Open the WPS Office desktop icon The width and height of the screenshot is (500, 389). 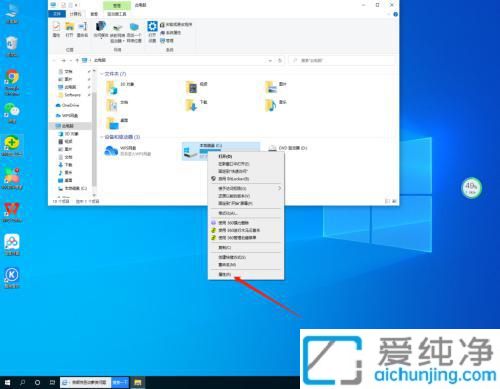tap(12, 212)
